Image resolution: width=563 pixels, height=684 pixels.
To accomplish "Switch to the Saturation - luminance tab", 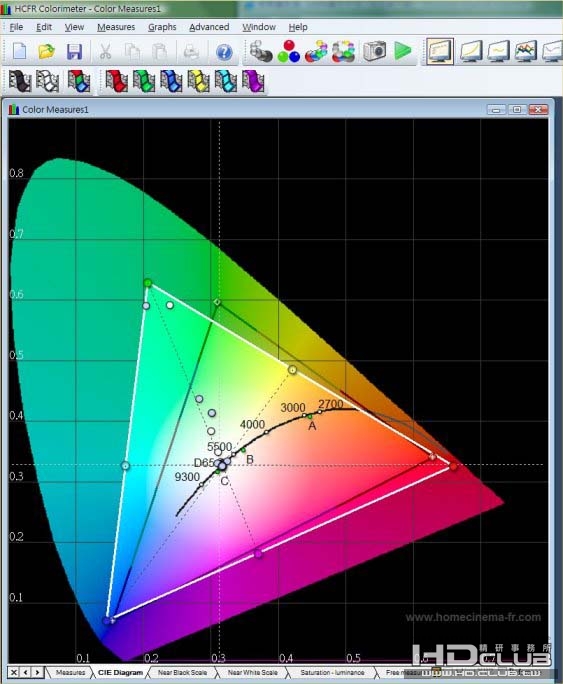I will (332, 672).
